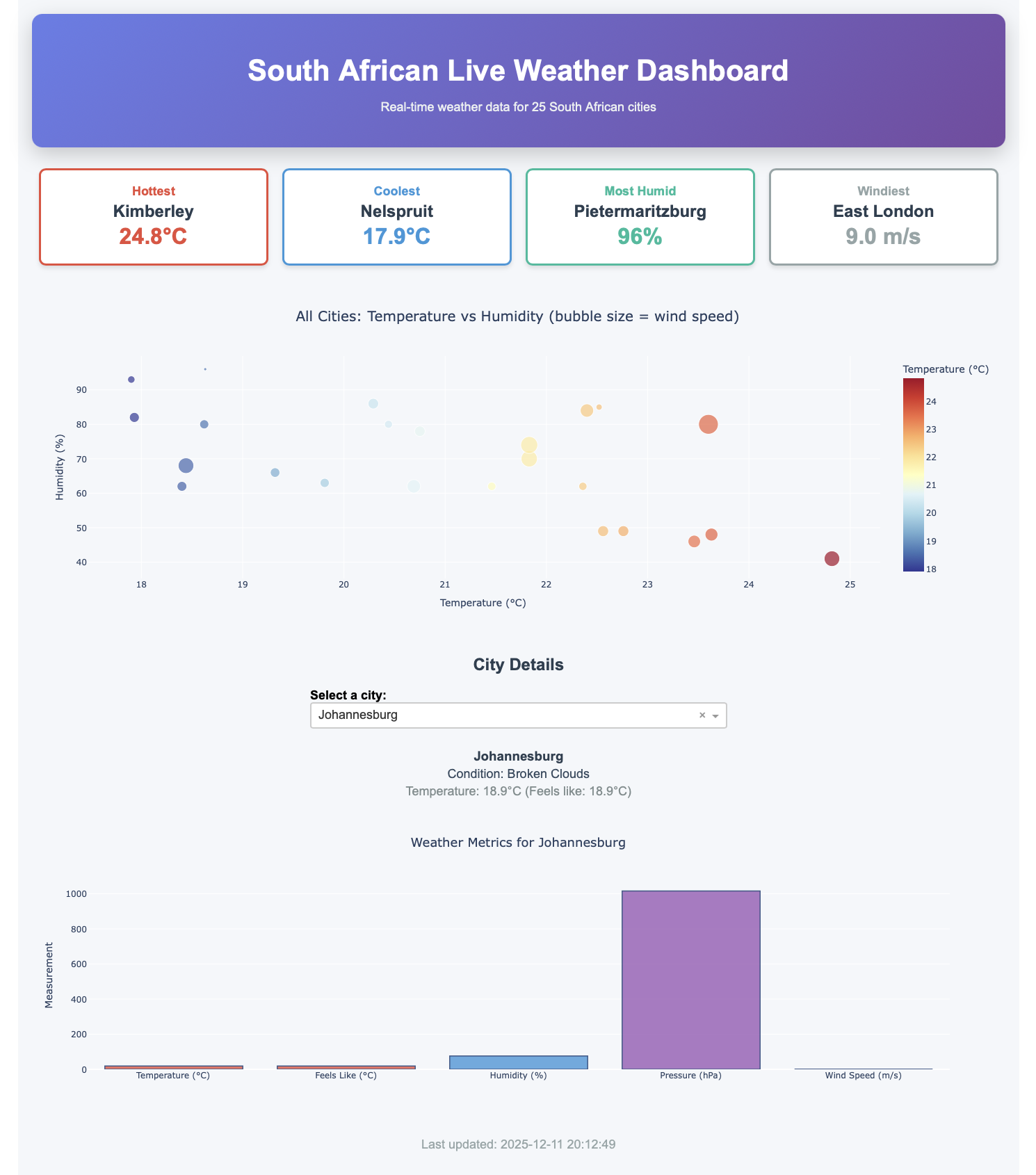Click the Hottest Kimberley card
The height and width of the screenshot is (1175, 1036).
pos(154,216)
